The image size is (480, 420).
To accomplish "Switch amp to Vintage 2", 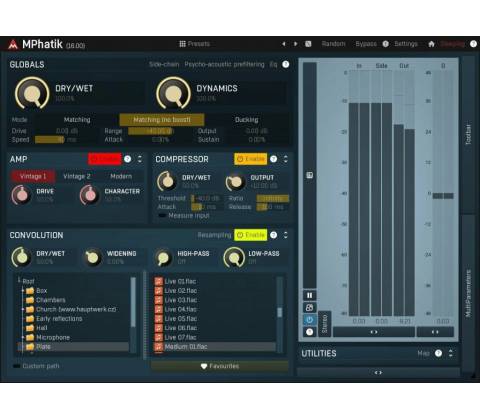I will tap(77, 176).
